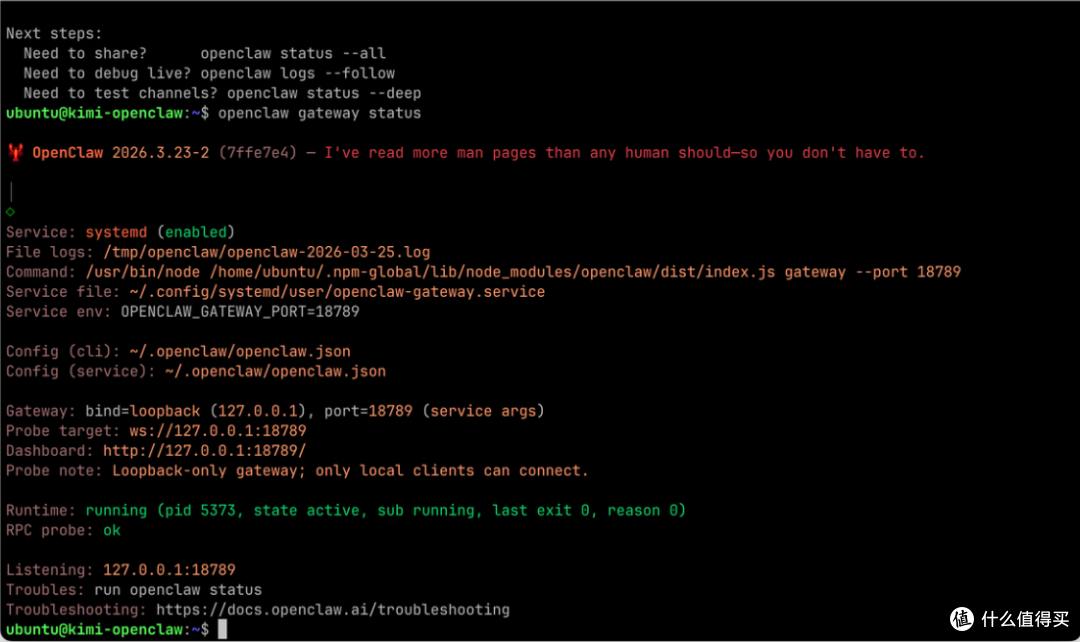Click the Config (service) openclaw.json path
Viewport: 1080px width, 642px height.
[276, 371]
